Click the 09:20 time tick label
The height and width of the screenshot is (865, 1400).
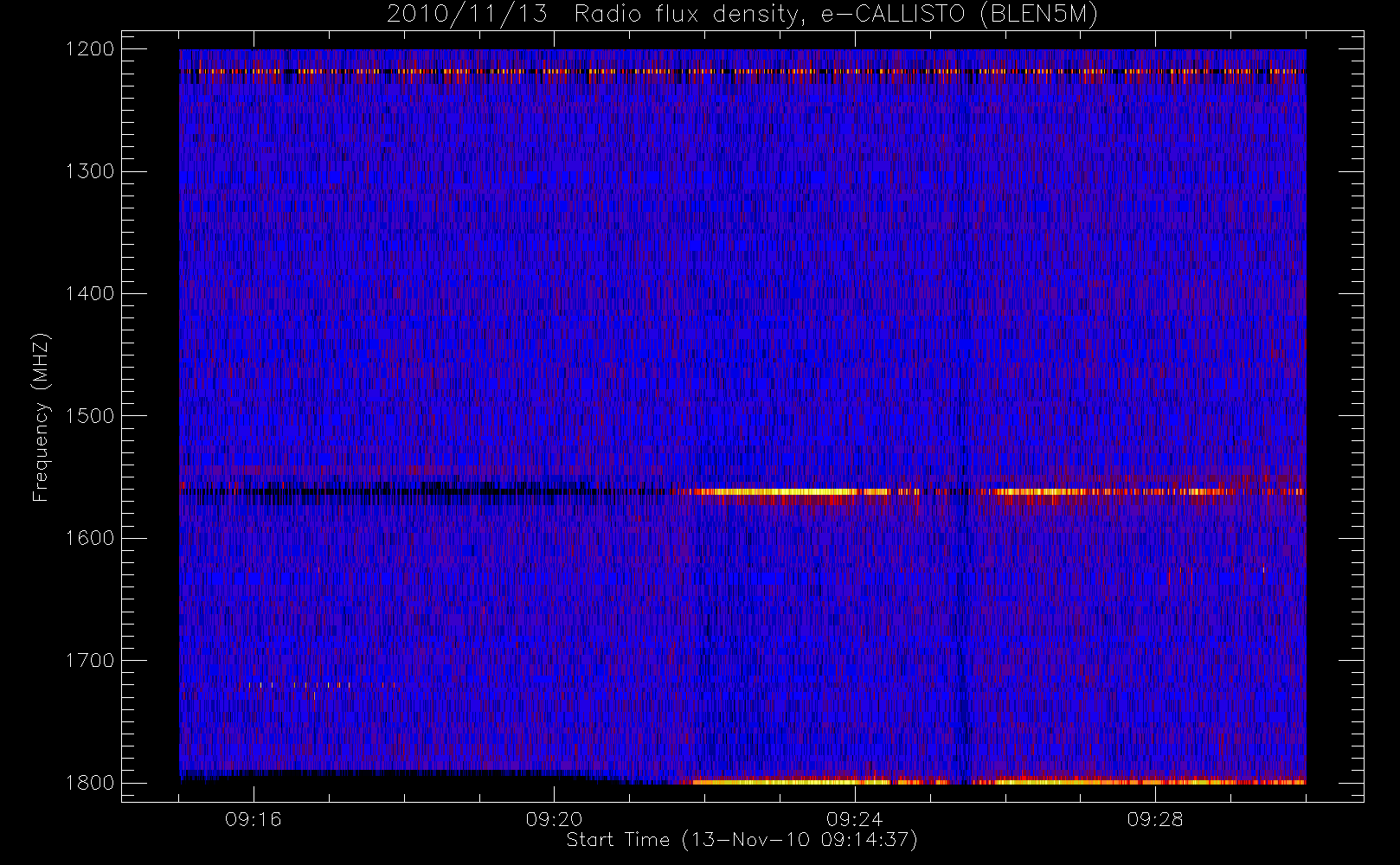(x=554, y=819)
